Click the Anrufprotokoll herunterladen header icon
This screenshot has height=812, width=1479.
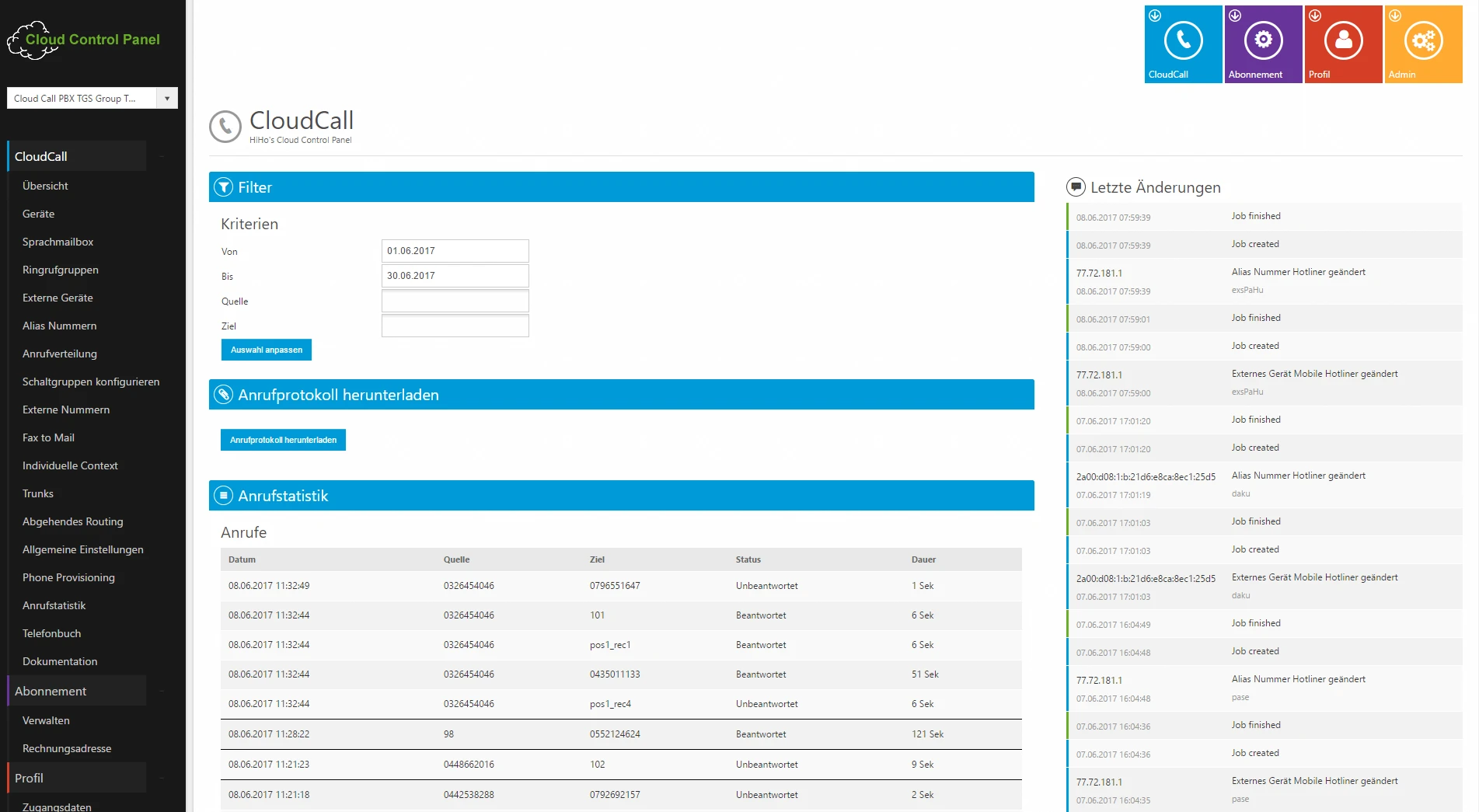click(224, 395)
